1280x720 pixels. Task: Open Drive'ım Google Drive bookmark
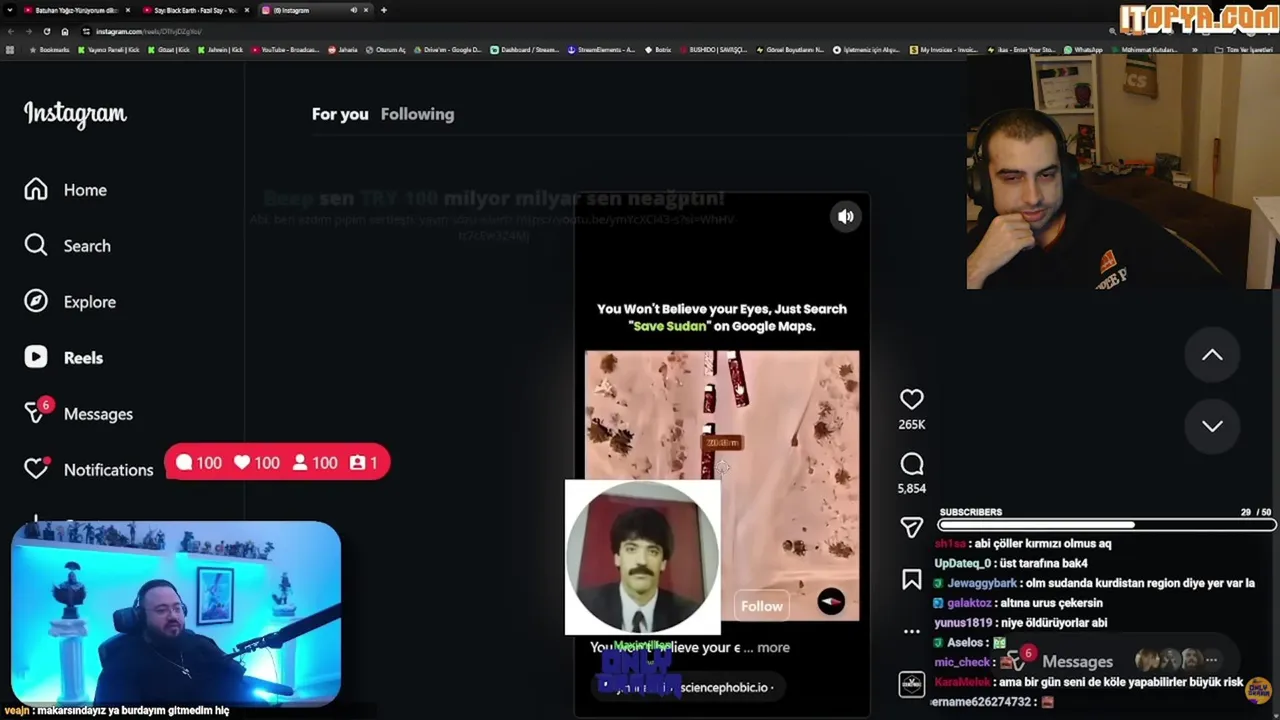point(447,49)
